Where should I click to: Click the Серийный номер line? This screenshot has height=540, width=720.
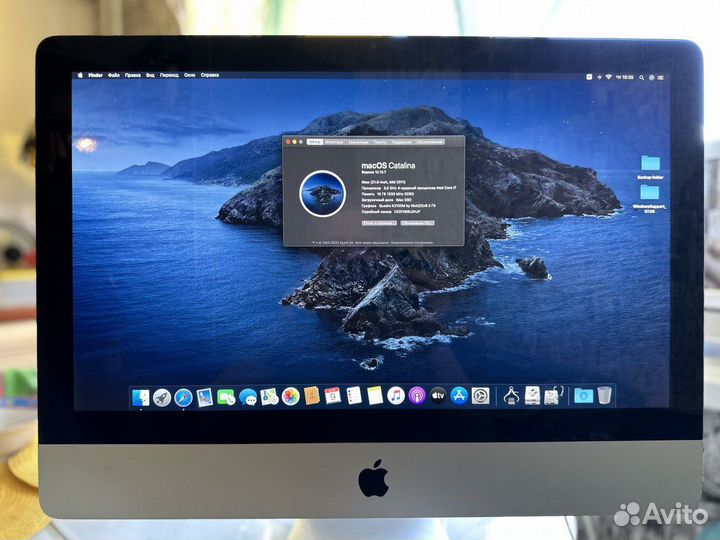391,212
